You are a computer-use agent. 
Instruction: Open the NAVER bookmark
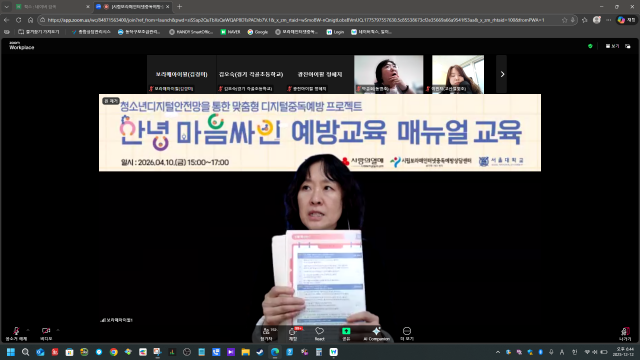click(x=230, y=32)
